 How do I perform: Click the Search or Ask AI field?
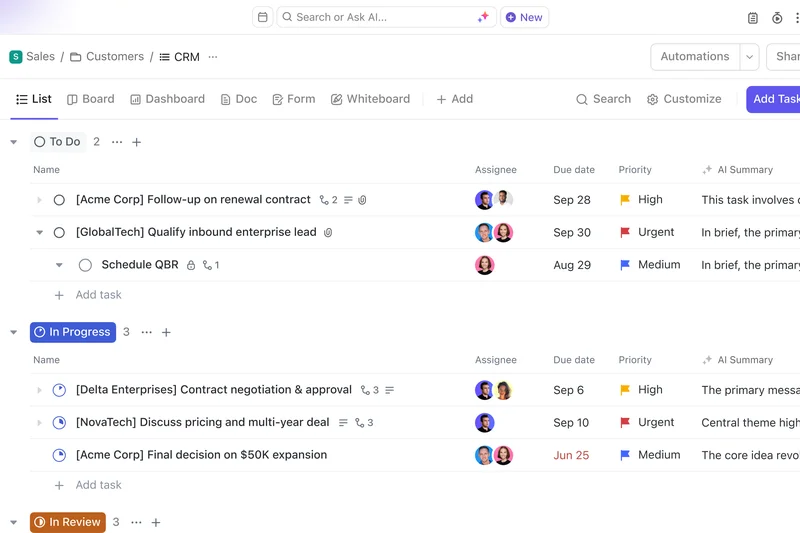(x=380, y=17)
